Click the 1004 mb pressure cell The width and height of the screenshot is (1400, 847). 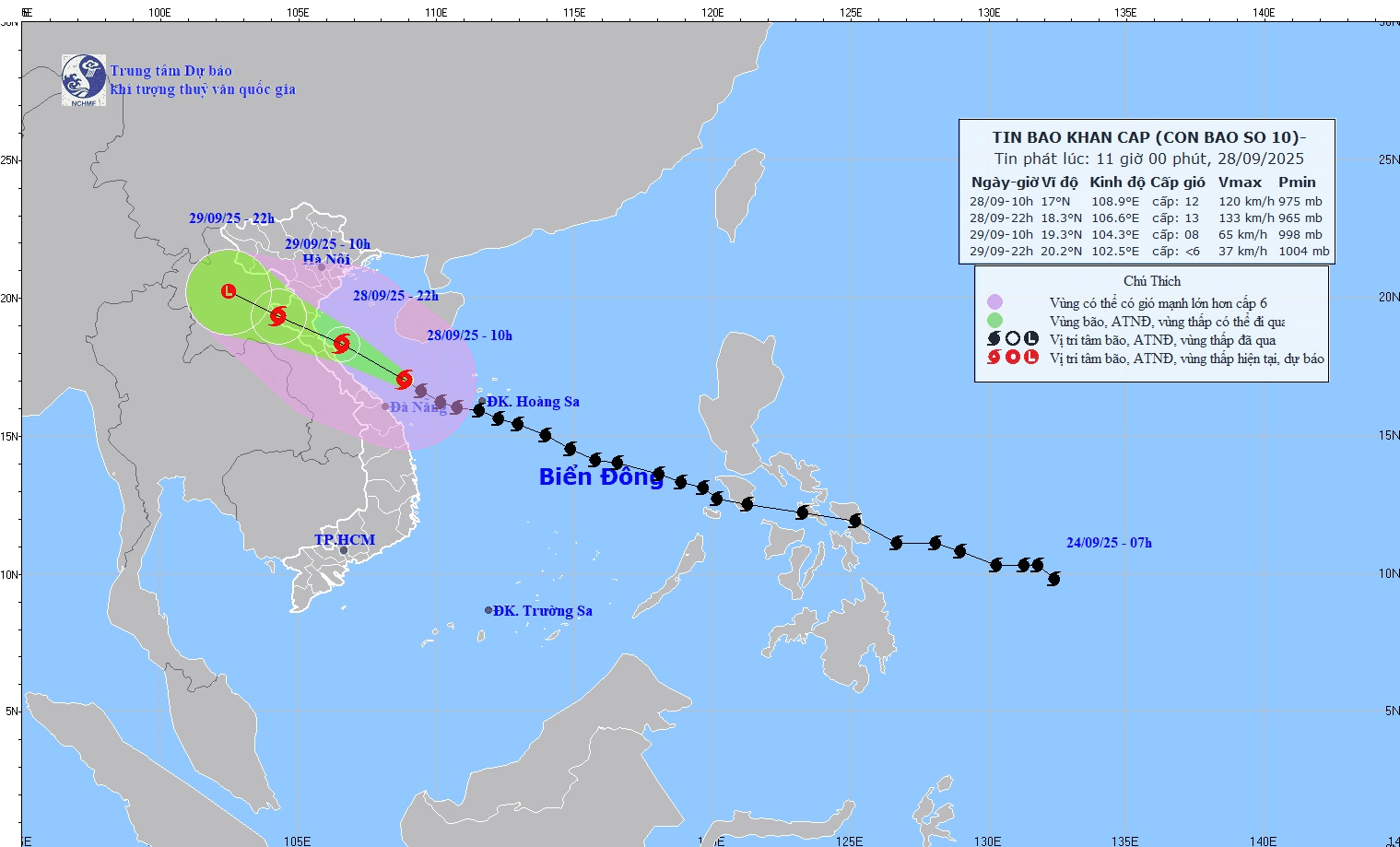tap(1304, 251)
